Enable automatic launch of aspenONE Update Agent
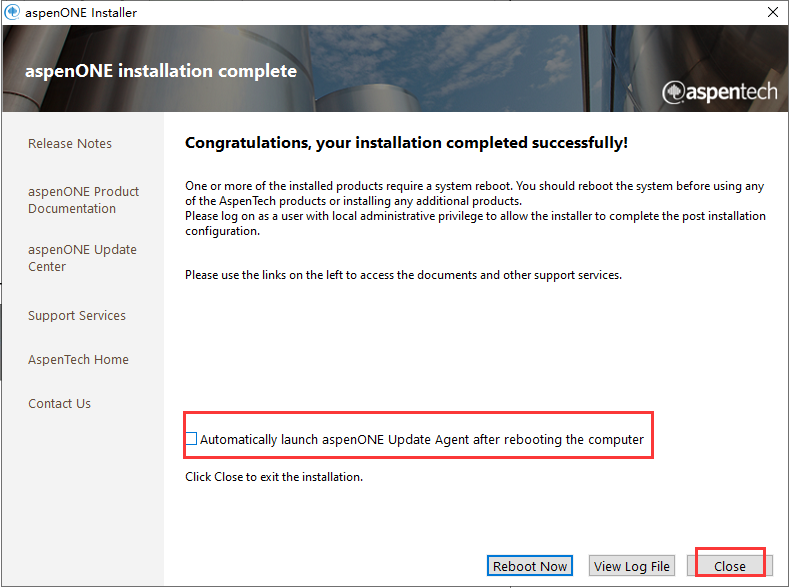 pyautogui.click(x=192, y=439)
